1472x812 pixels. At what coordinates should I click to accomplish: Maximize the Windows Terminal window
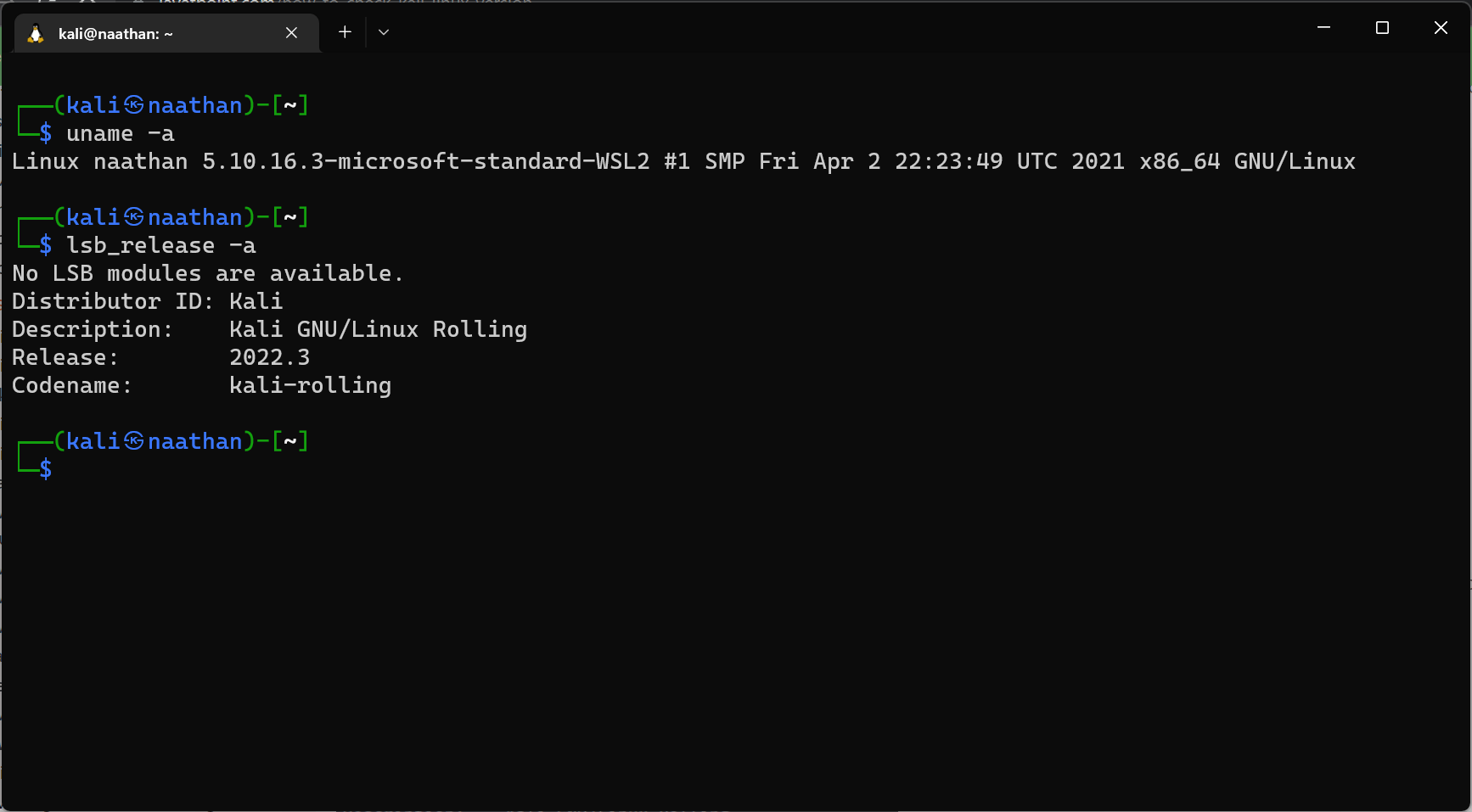pos(1381,27)
